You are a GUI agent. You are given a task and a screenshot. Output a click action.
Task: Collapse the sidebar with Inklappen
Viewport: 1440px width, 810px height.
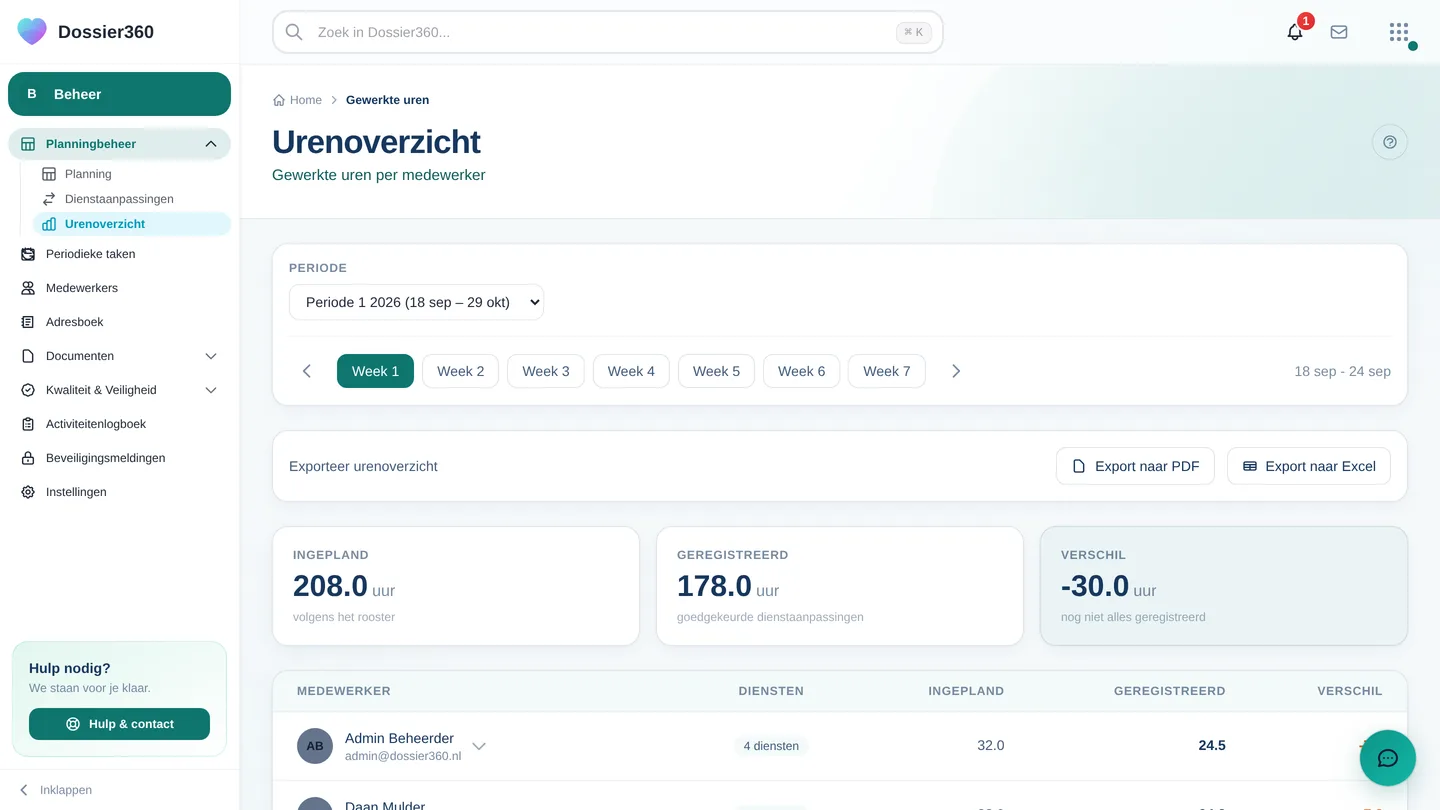56,790
